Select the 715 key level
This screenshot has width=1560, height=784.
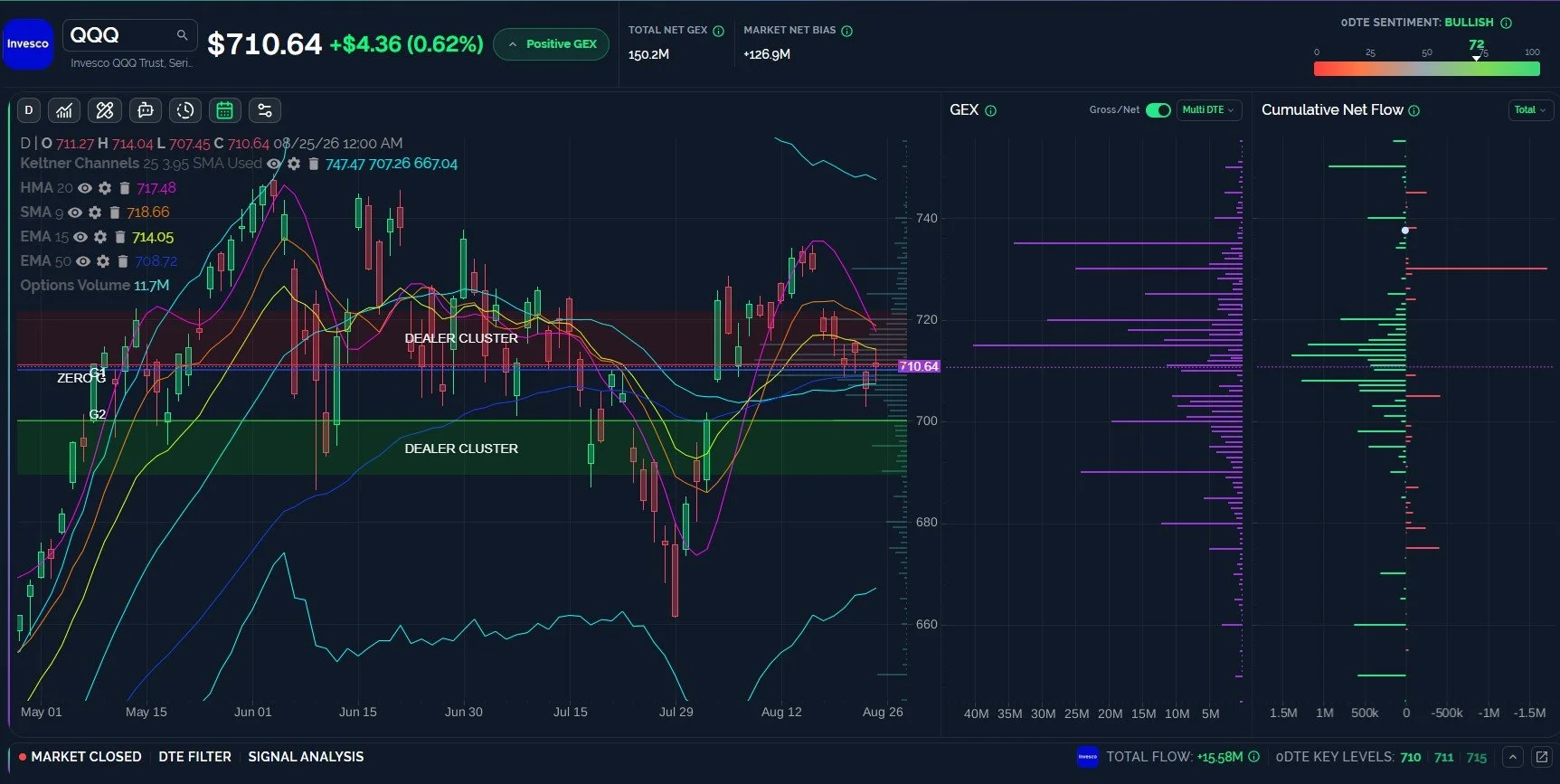coord(1477,758)
